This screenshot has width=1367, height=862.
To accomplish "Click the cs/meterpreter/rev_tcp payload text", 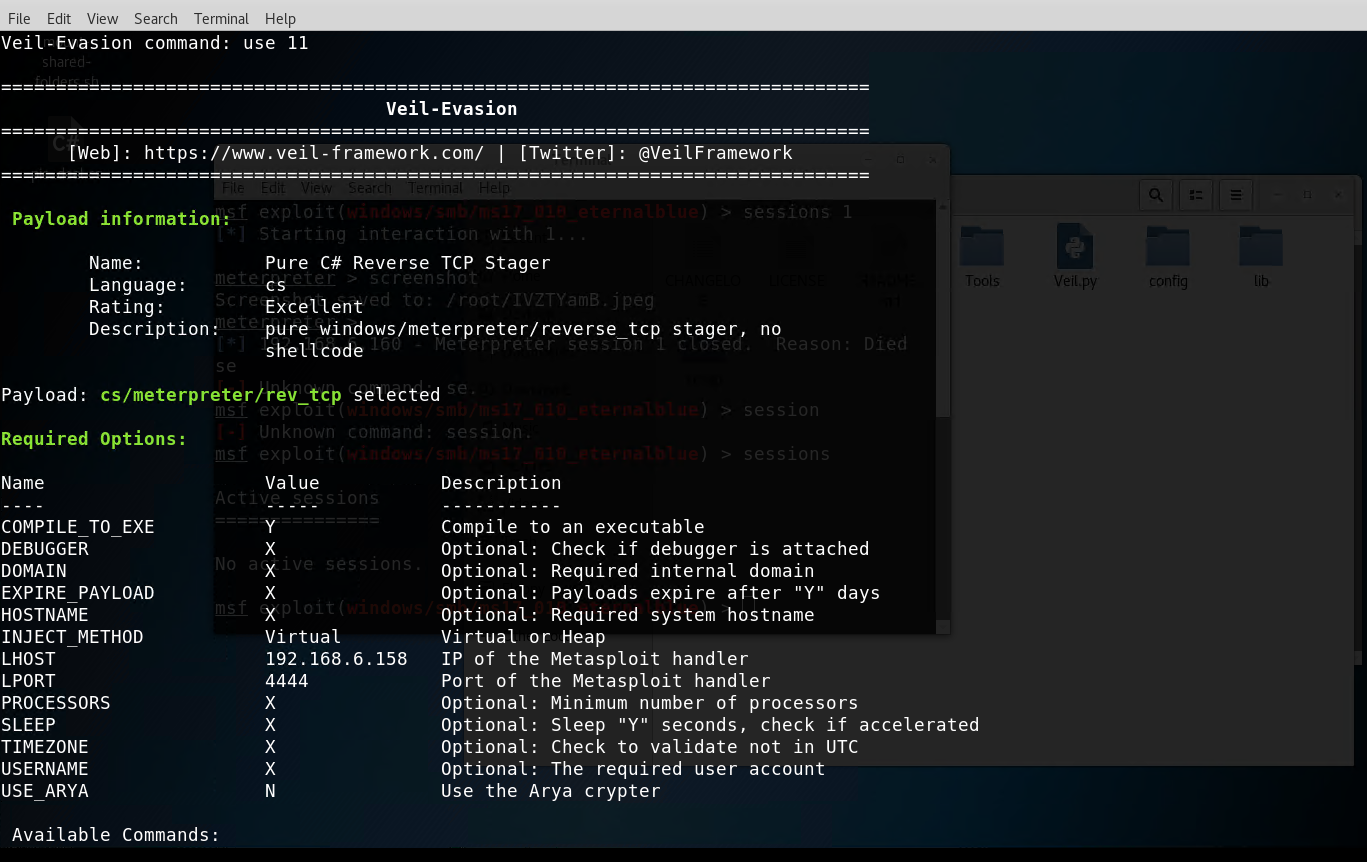I will [221, 395].
